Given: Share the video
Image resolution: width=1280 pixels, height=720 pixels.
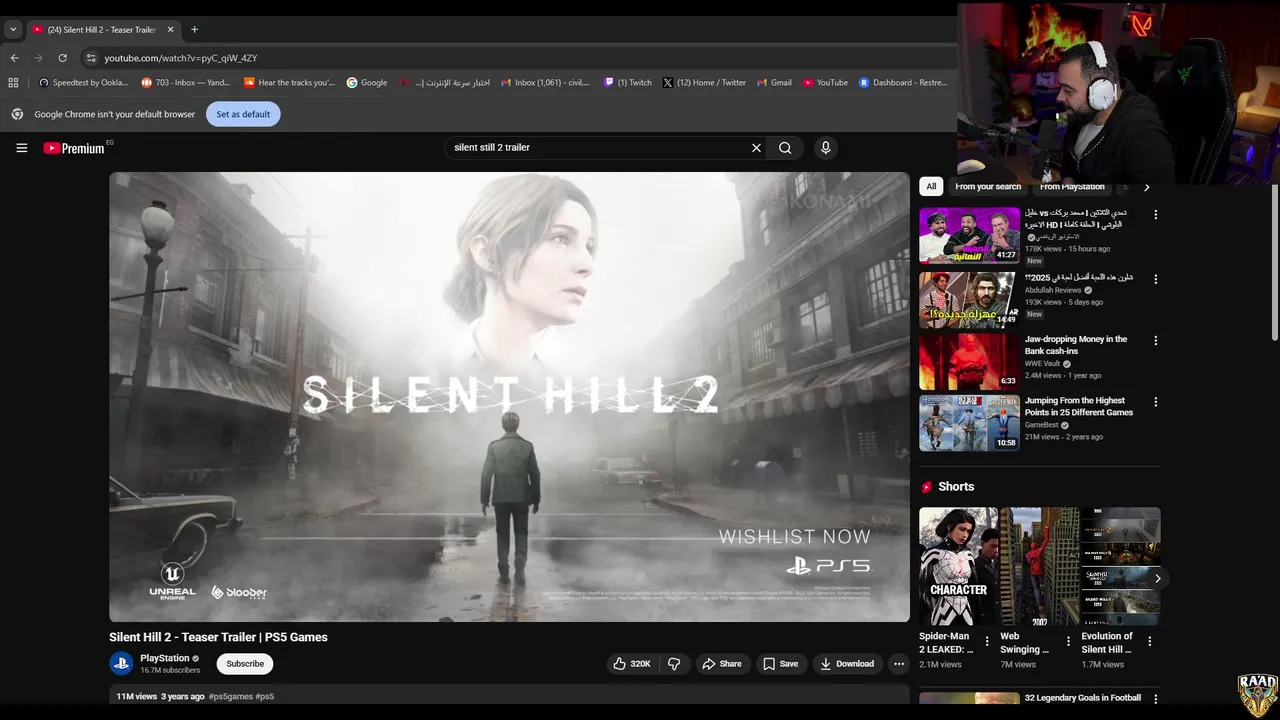Looking at the screenshot, I should pyautogui.click(x=722, y=664).
